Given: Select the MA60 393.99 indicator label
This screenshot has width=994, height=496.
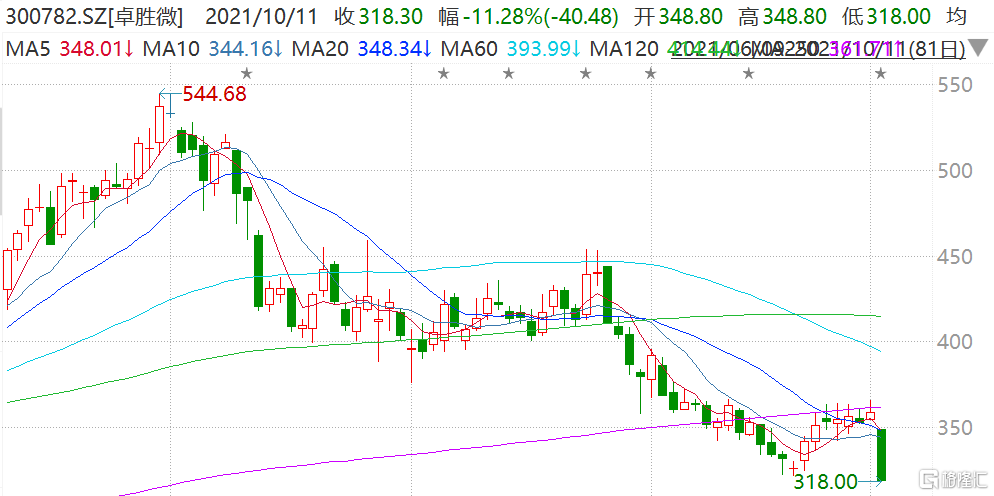Looking at the screenshot, I should 510,48.
